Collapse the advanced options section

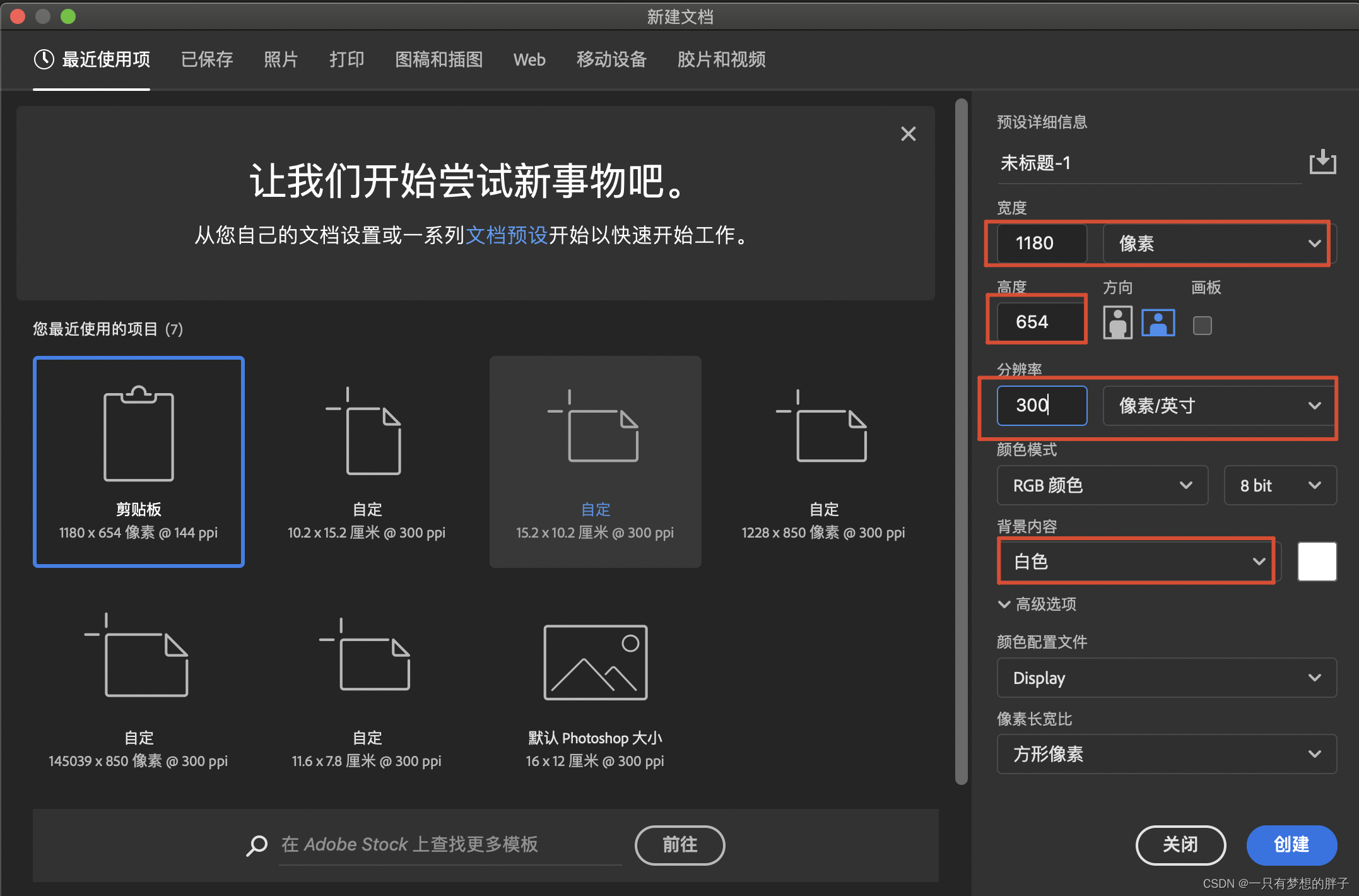point(1037,604)
